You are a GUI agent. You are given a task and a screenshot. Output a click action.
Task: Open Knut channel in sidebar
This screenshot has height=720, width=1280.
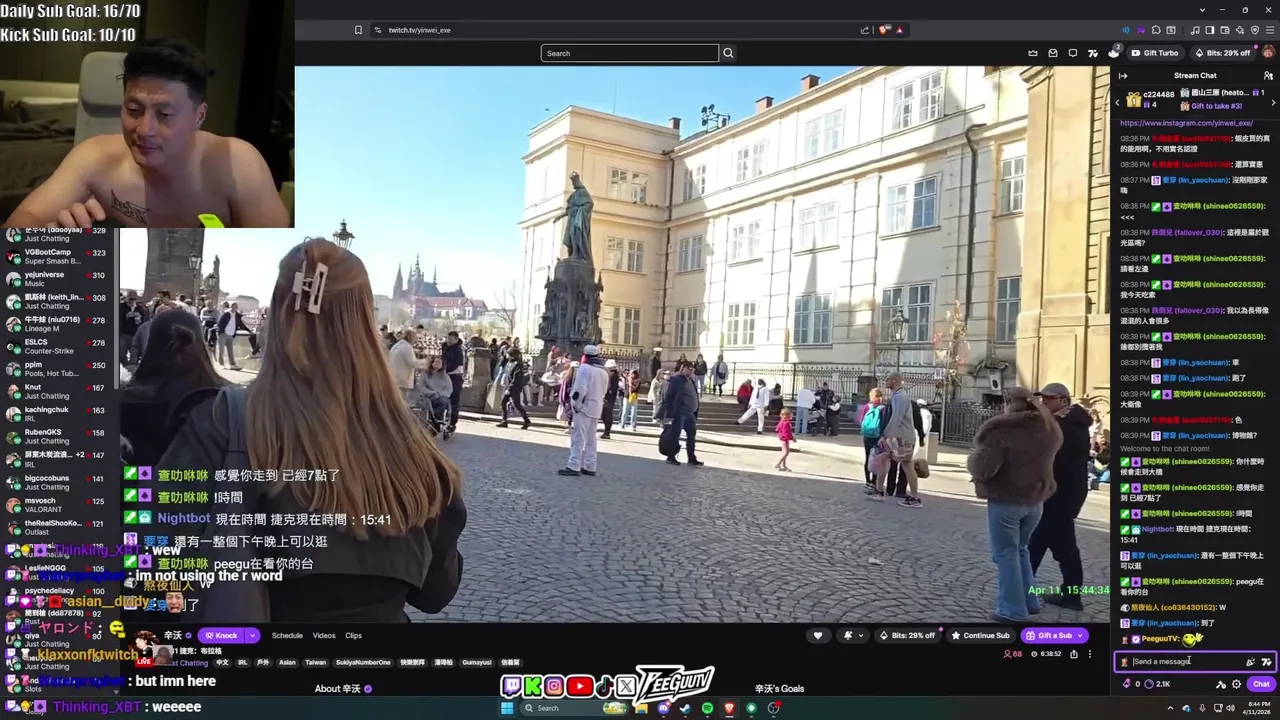[x=60, y=391]
